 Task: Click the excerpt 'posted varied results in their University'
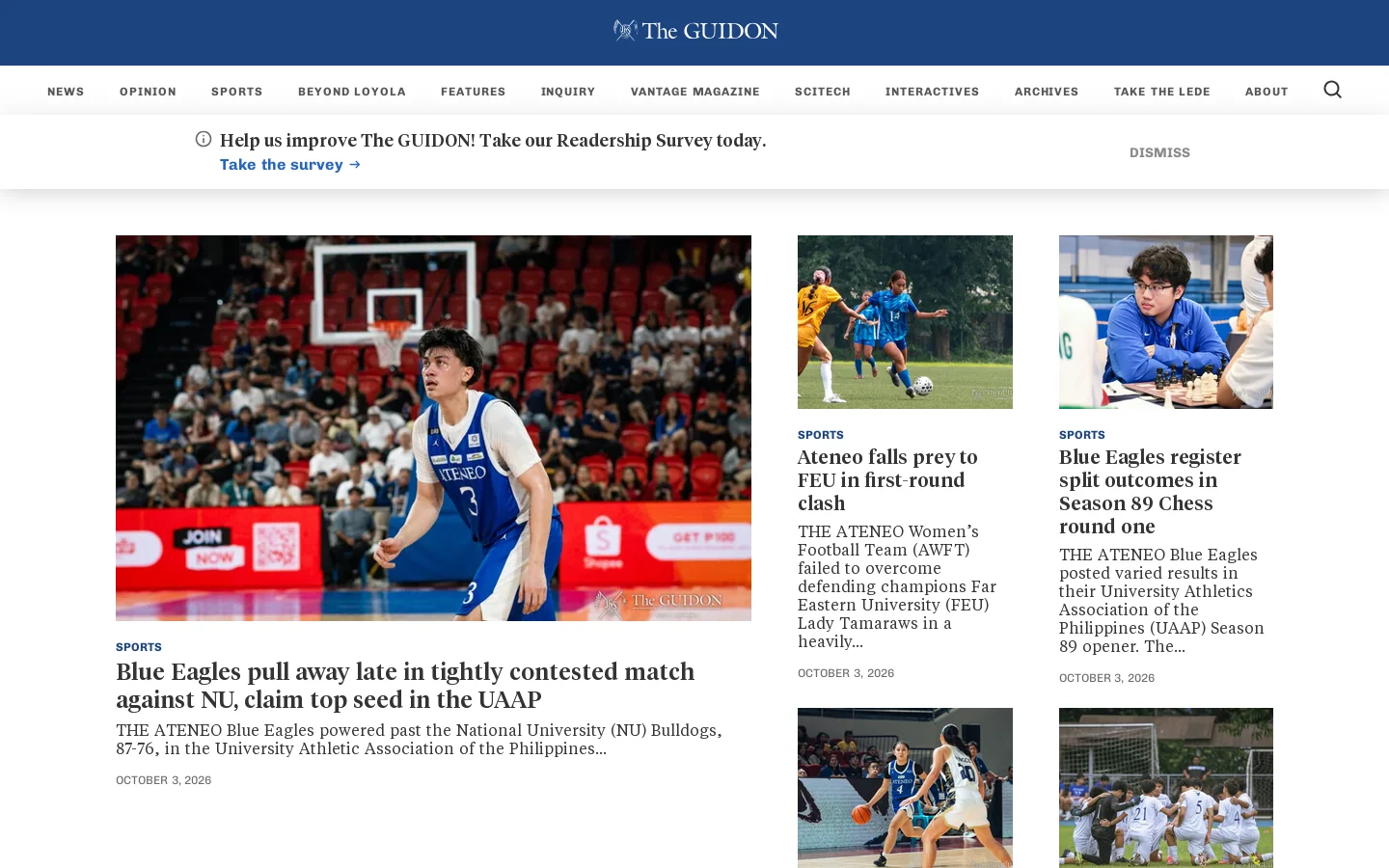coord(1161,601)
